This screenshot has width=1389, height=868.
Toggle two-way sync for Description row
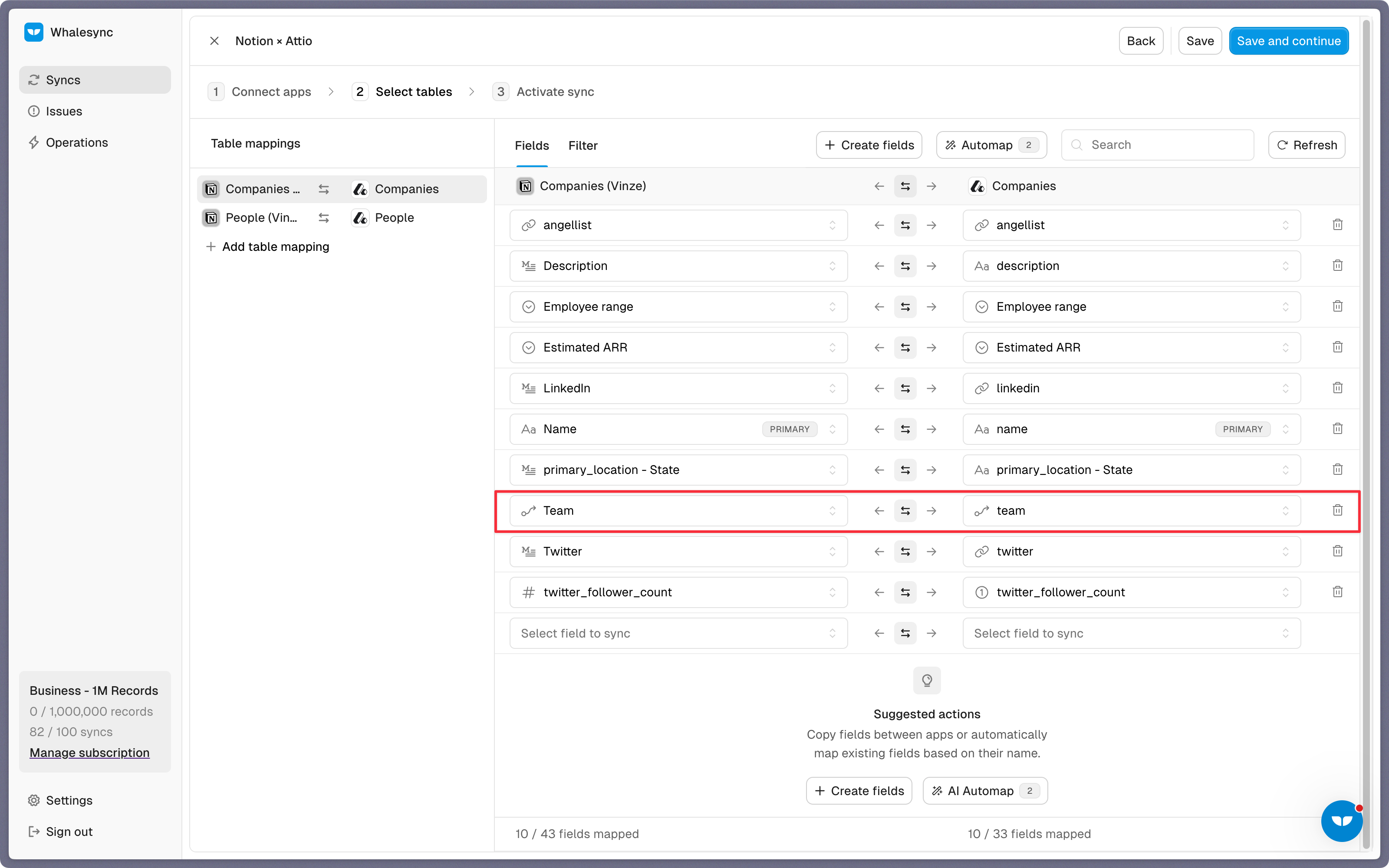905,266
